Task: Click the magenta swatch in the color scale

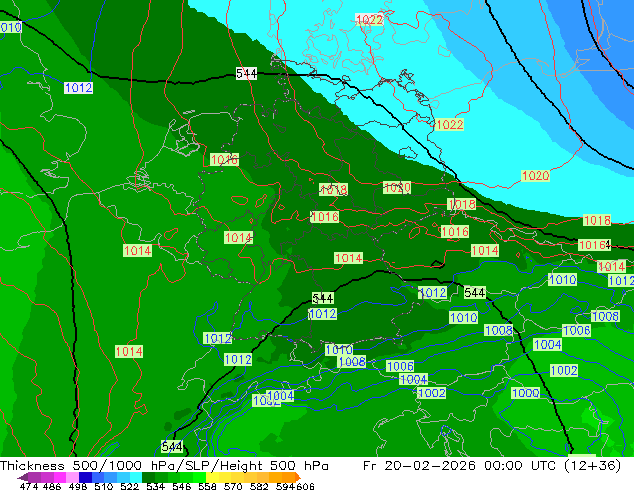Action: point(59,477)
